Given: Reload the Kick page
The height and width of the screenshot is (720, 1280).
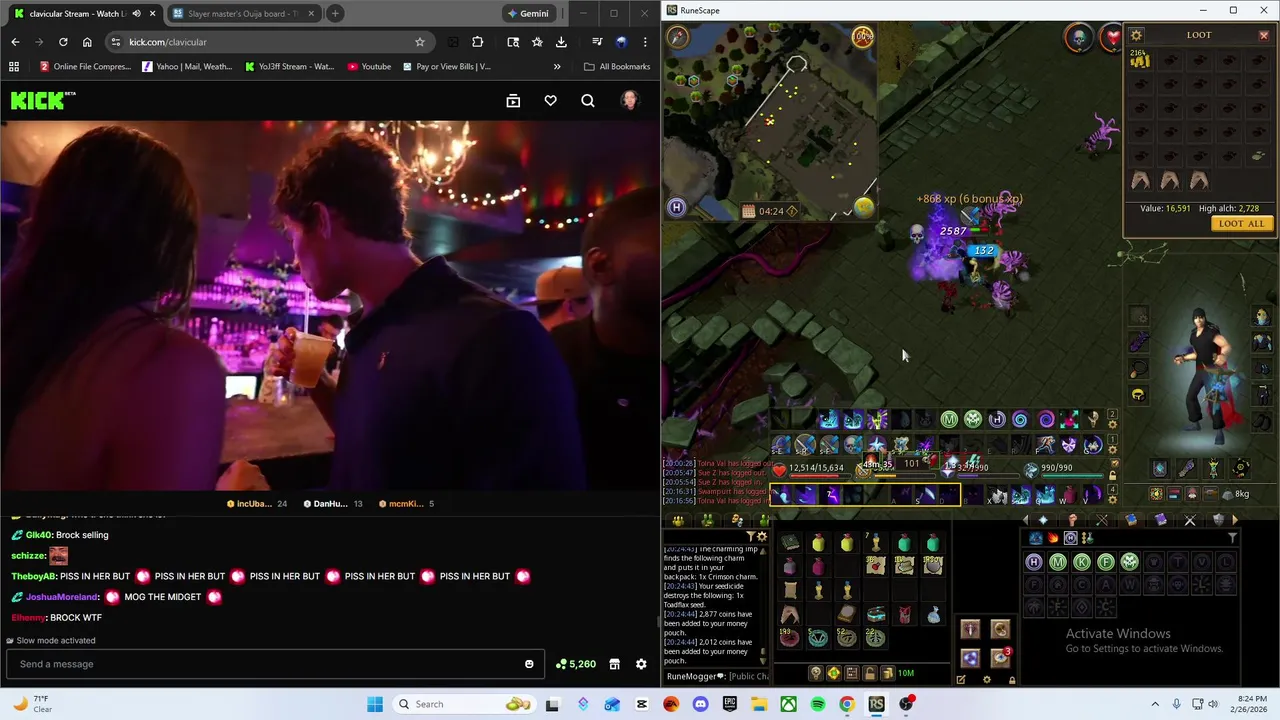Looking at the screenshot, I should pyautogui.click(x=63, y=42).
